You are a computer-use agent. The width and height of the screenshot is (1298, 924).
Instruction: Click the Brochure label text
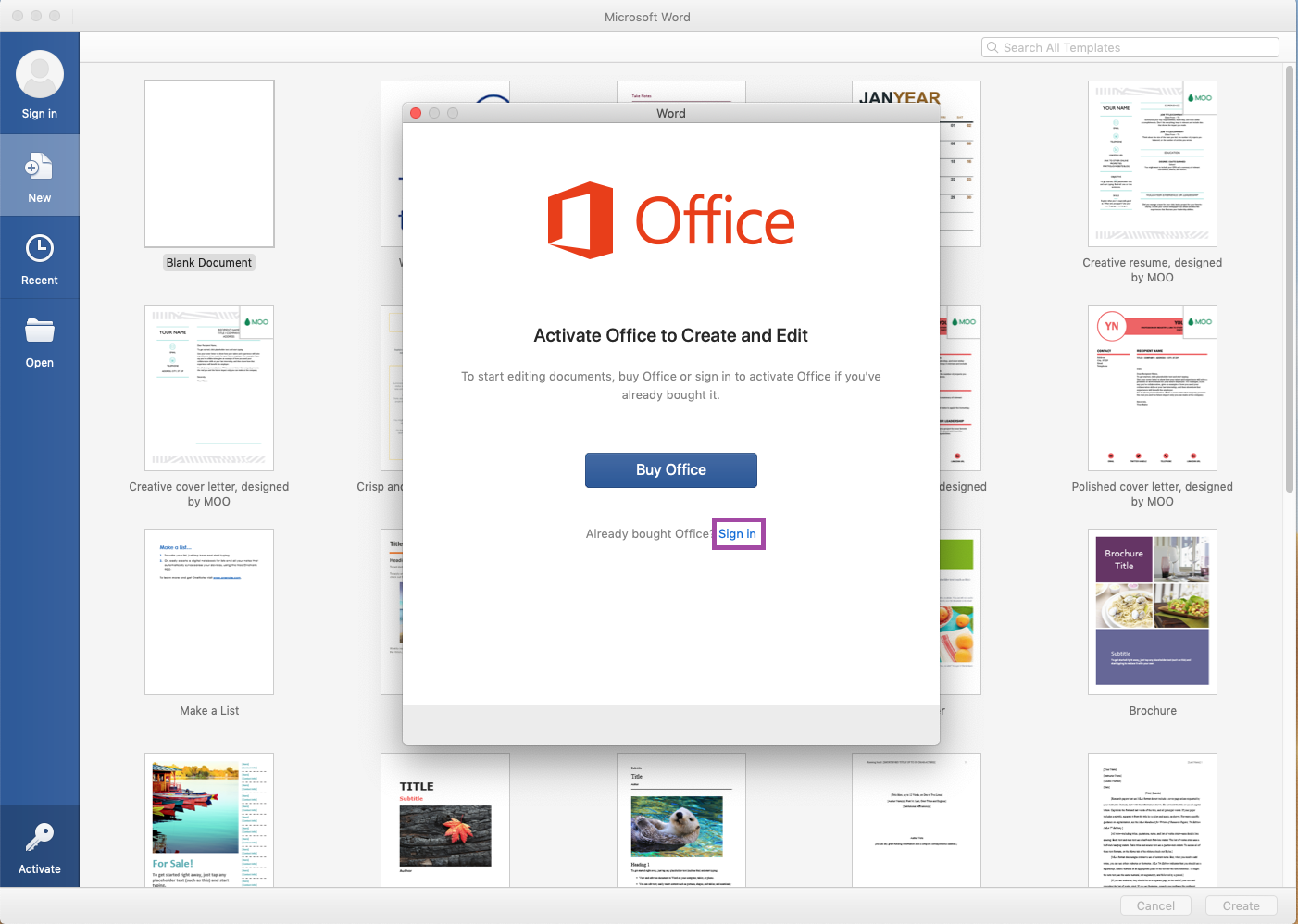pyautogui.click(x=1153, y=711)
